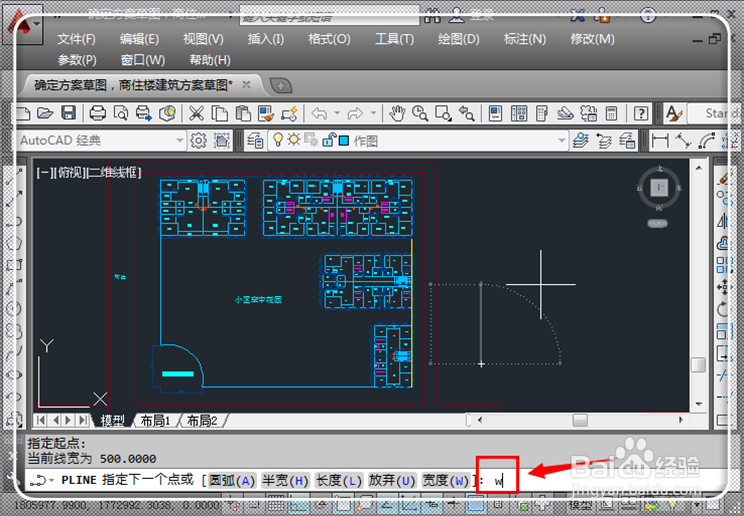Select the Zoom Realtime magnifier
The height and width of the screenshot is (516, 744).
[x=420, y=113]
